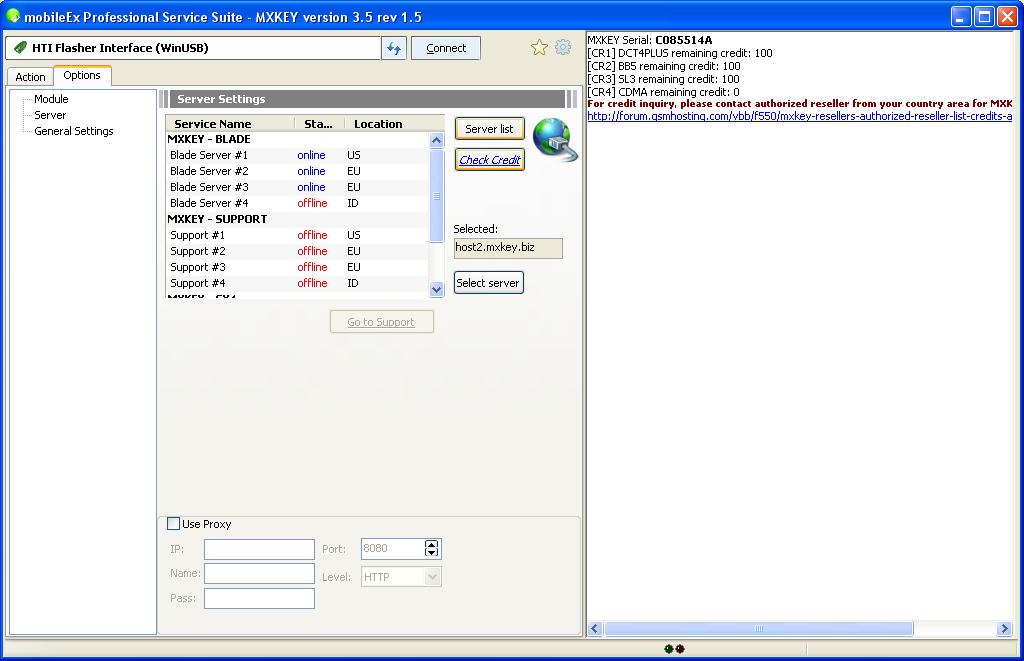Viewport: 1024px width, 661px height.
Task: Open the gsmhosting forum reseller link
Action: 799,116
